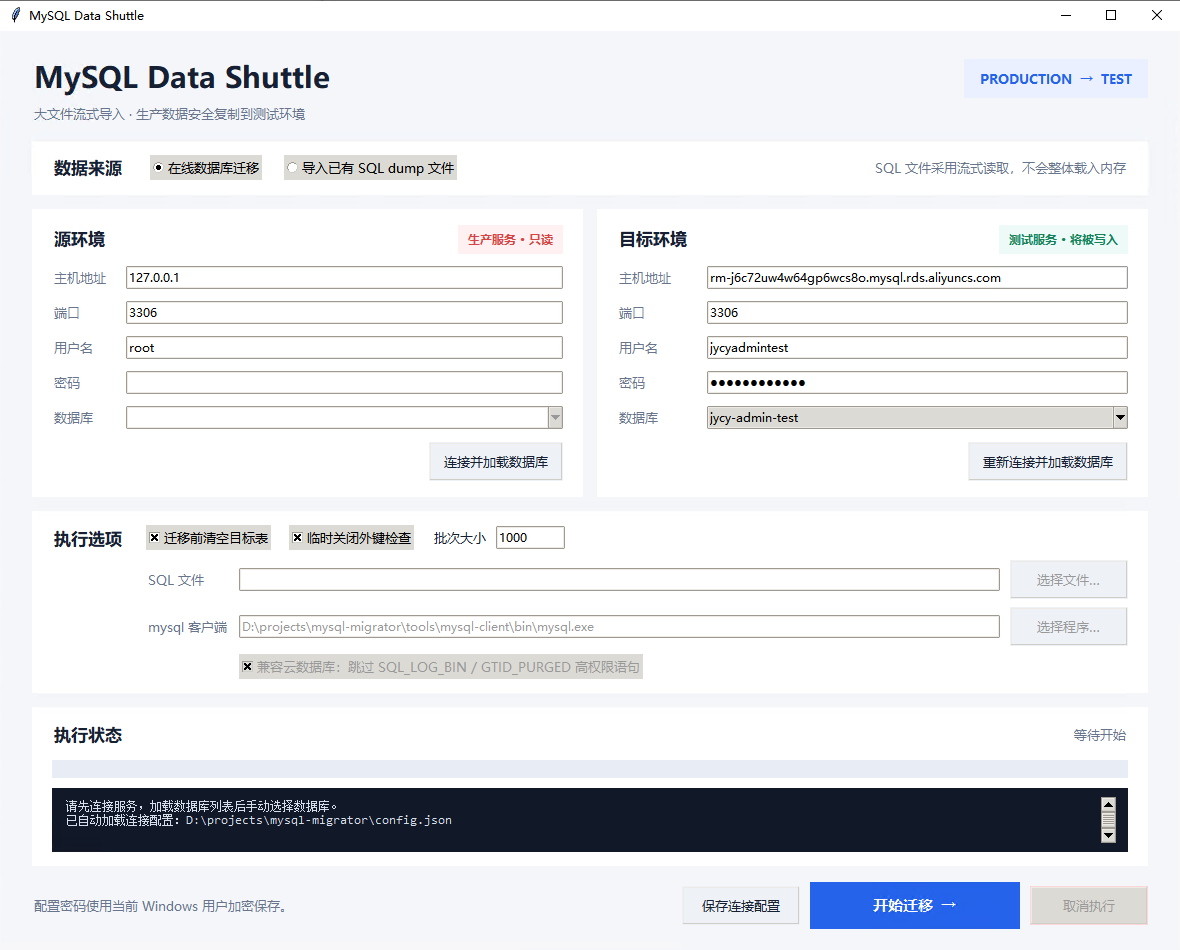Minimize the MySQL Data Shuttle window
This screenshot has width=1180, height=950.
(x=1066, y=15)
